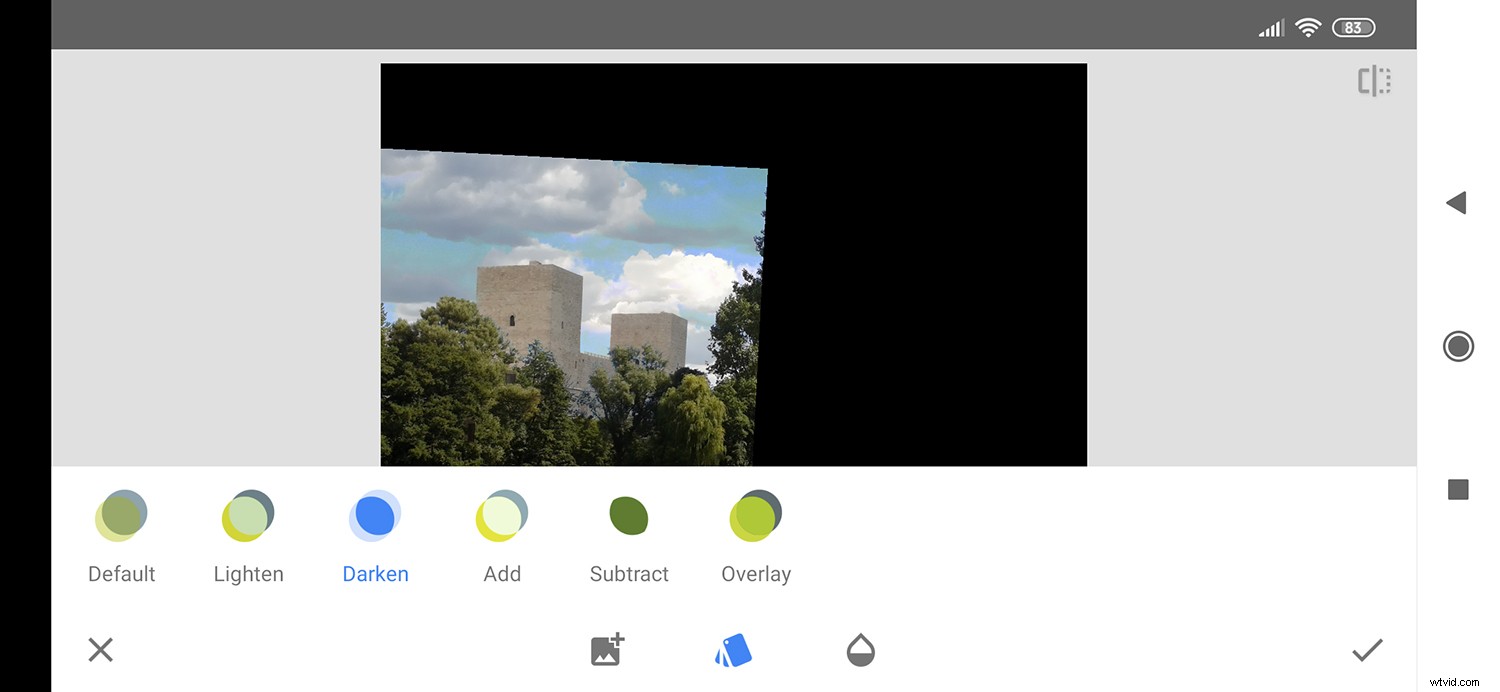1500x692 pixels.
Task: Open recent apps with the square button
Action: 1458,489
